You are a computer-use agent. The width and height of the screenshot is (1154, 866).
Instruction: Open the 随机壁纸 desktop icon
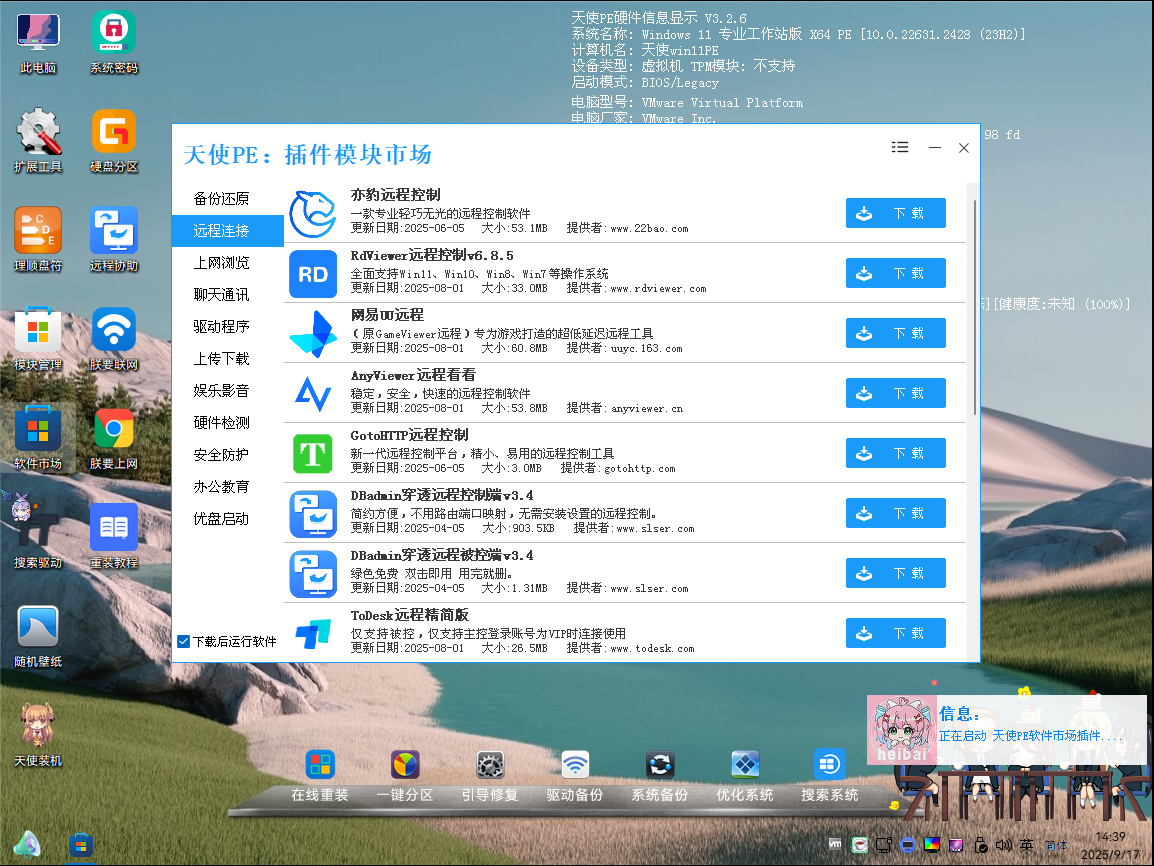(x=38, y=636)
